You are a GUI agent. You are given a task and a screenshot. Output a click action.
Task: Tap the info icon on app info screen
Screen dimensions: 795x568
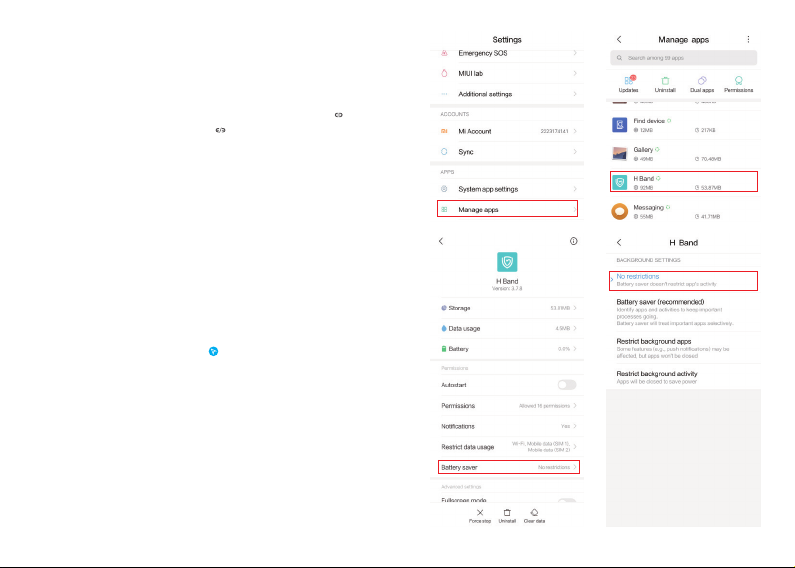[573, 241]
